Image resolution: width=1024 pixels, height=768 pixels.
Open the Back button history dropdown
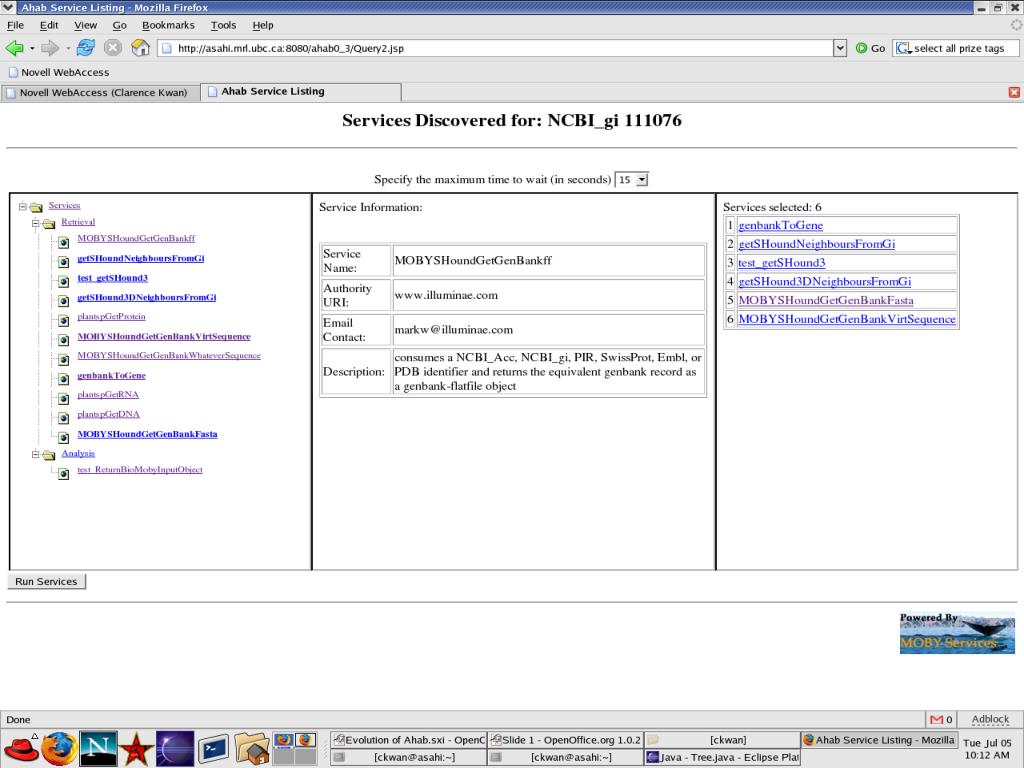click(x=32, y=48)
